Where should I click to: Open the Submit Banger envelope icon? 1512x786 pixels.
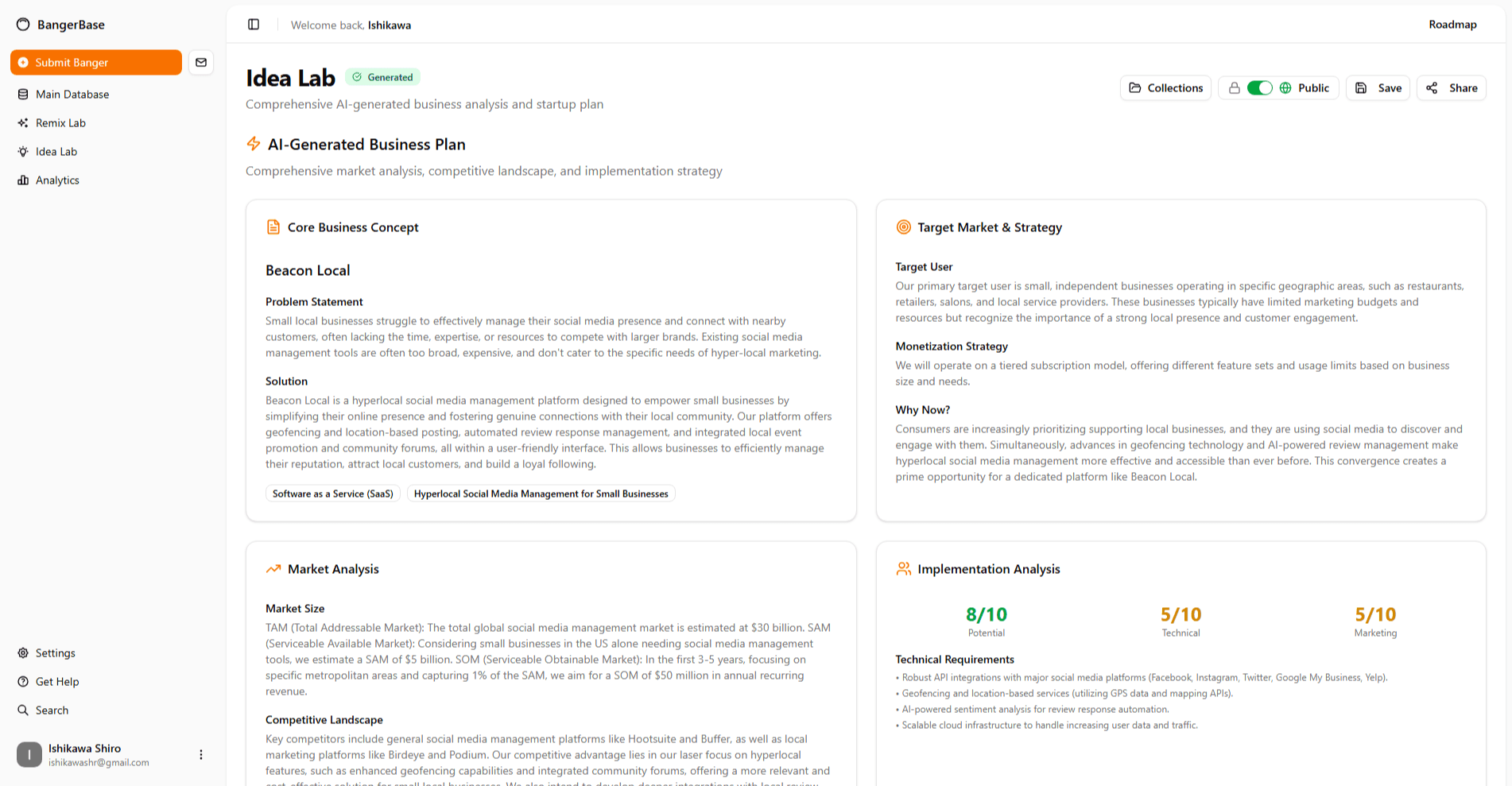[200, 62]
